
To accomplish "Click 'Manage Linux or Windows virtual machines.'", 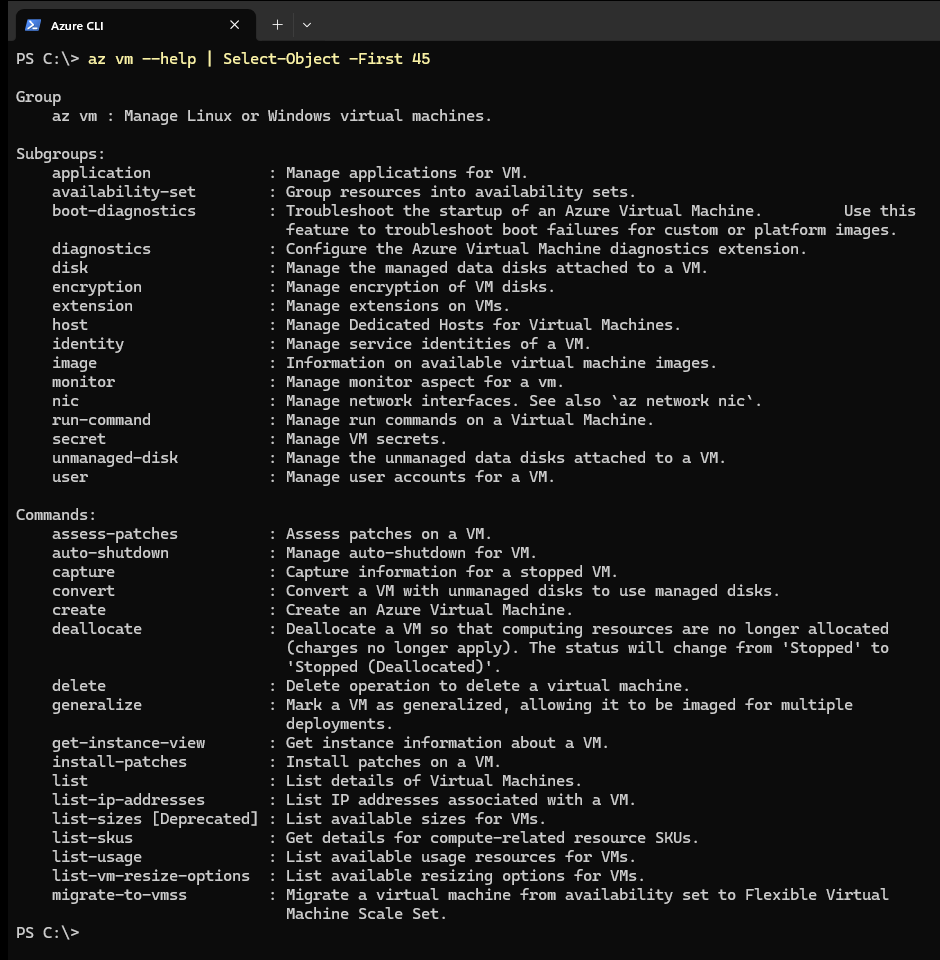I will (308, 116).
